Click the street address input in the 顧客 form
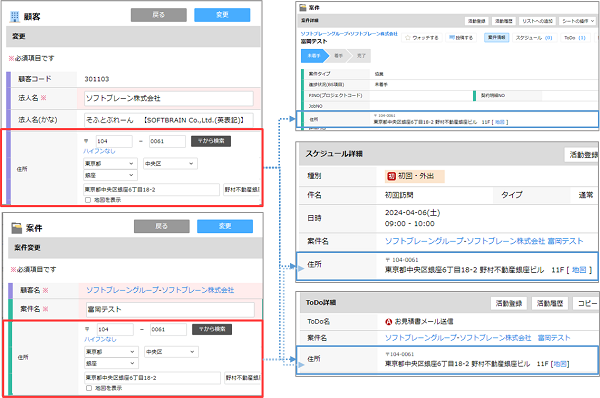Screen dimensions: 600x398 click(x=152, y=189)
